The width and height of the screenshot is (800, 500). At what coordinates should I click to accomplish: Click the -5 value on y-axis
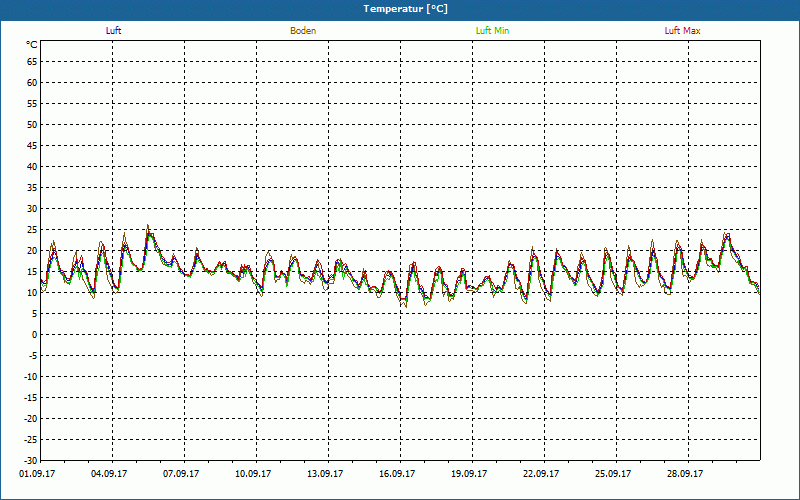[33, 356]
